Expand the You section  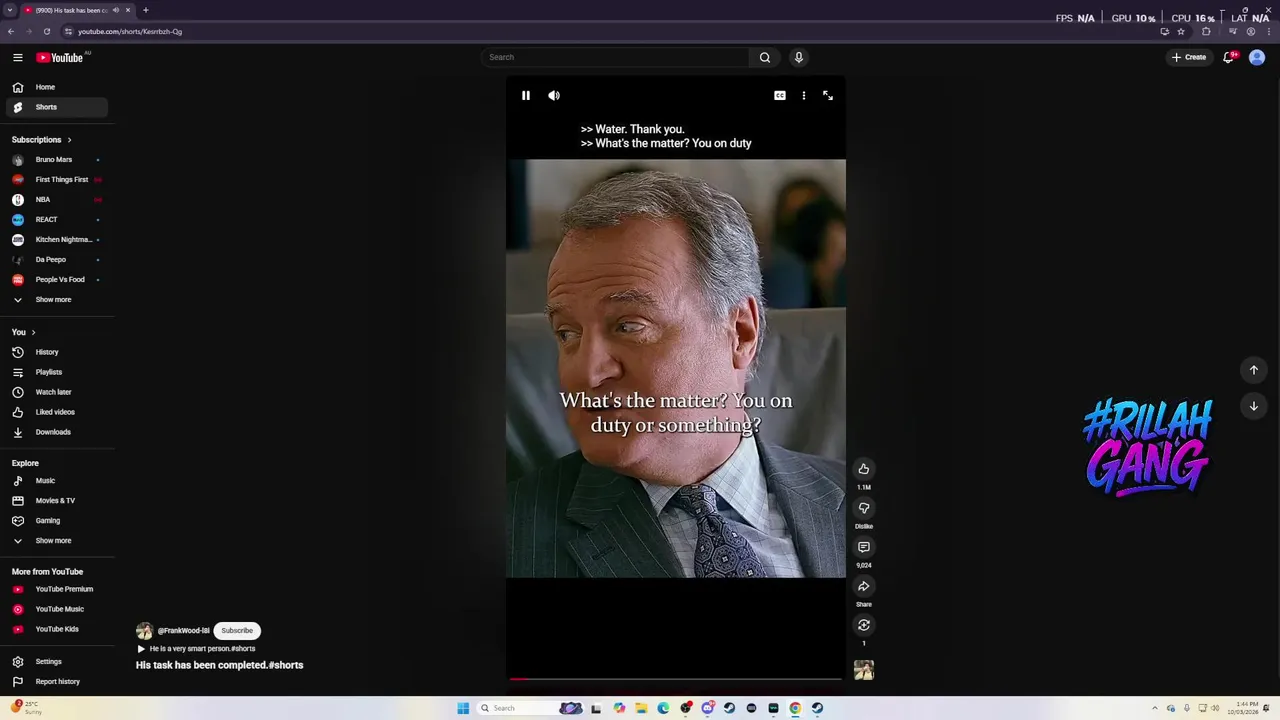point(24,332)
